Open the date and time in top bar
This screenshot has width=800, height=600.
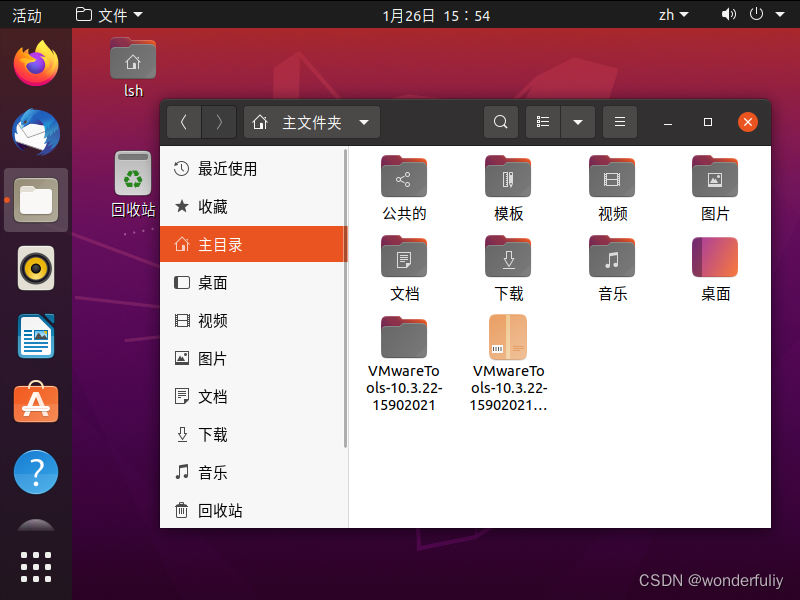[436, 16]
